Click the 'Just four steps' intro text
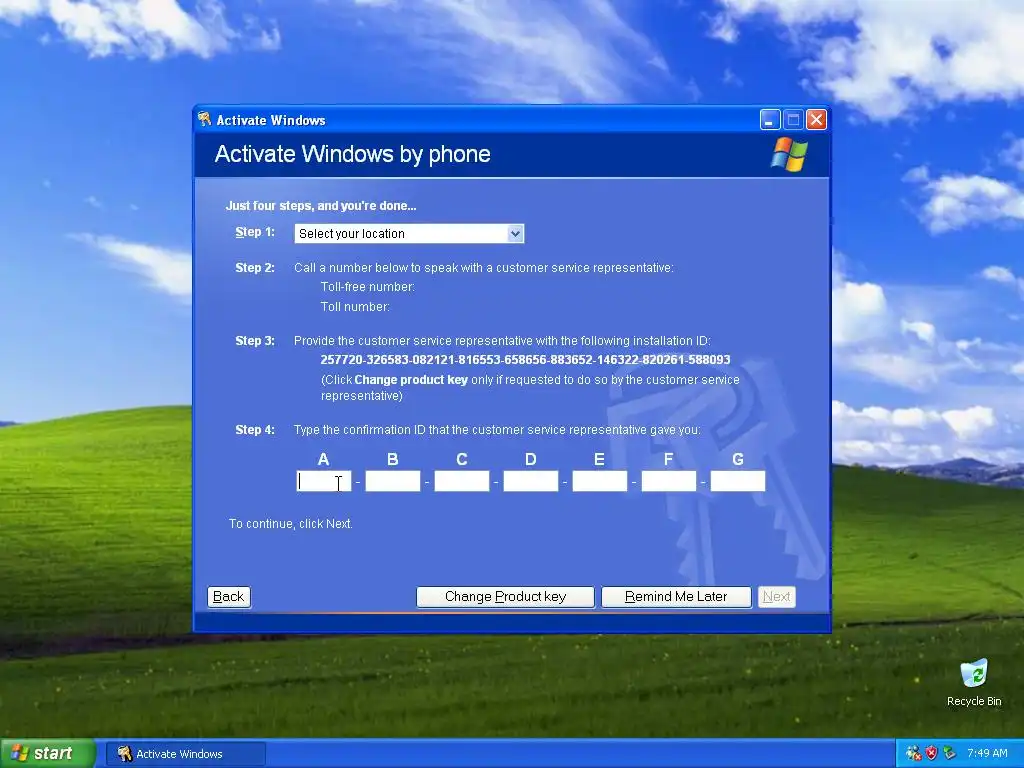1024x768 pixels. click(321, 206)
